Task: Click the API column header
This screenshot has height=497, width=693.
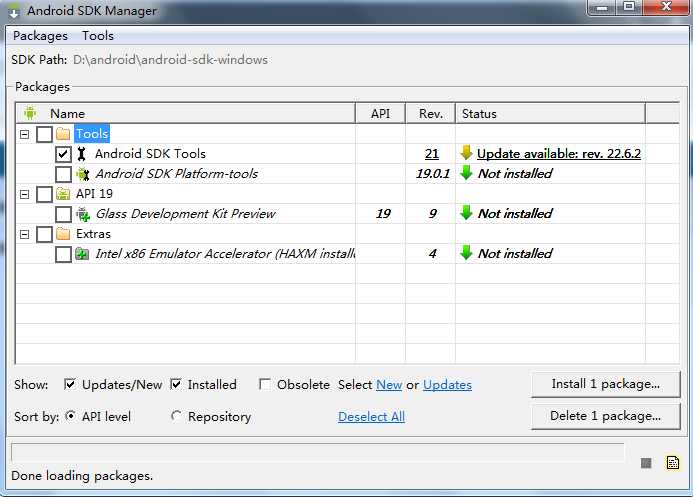Action: pyautogui.click(x=380, y=114)
